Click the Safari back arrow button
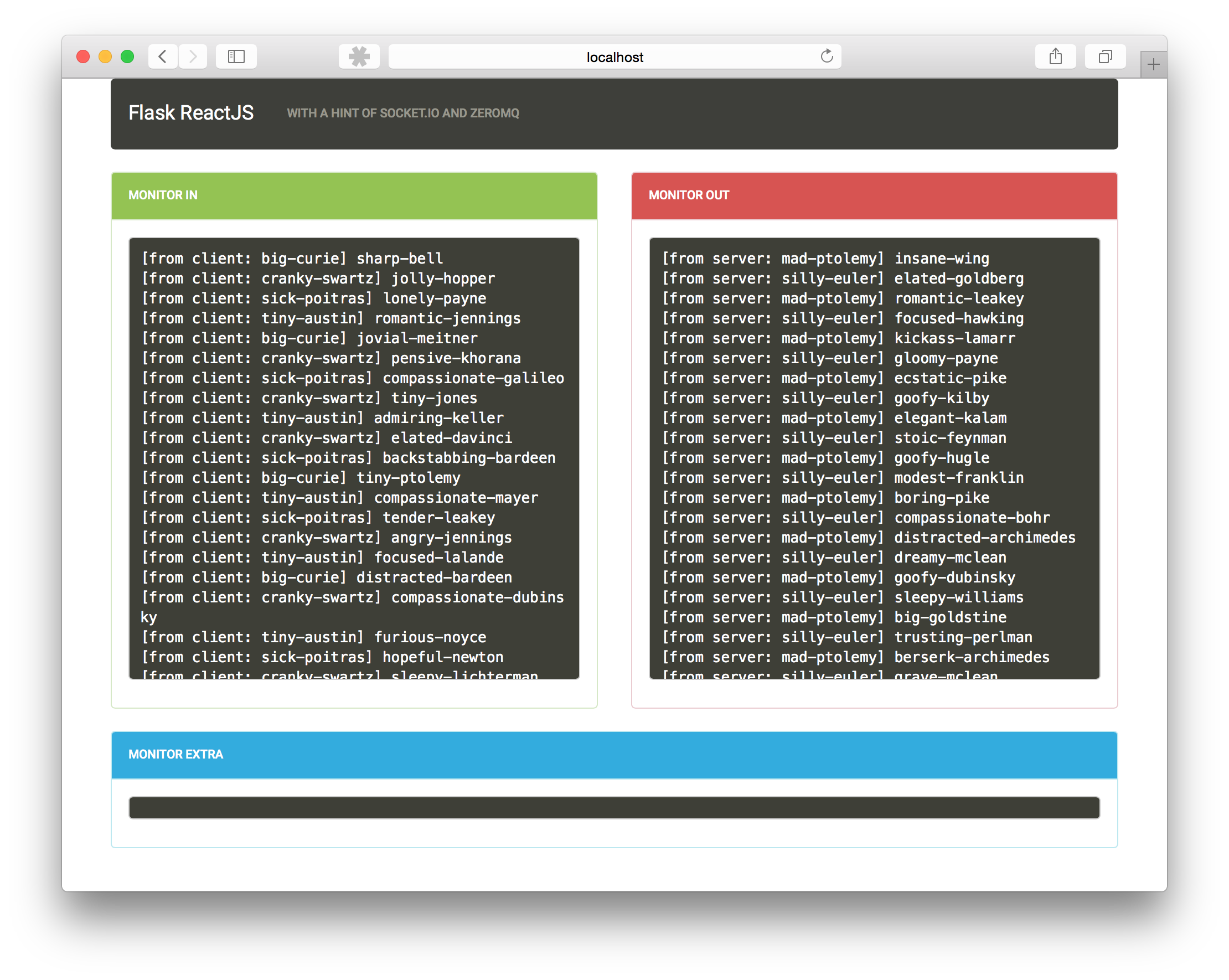Image resolution: width=1229 pixels, height=980 pixels. [x=162, y=56]
